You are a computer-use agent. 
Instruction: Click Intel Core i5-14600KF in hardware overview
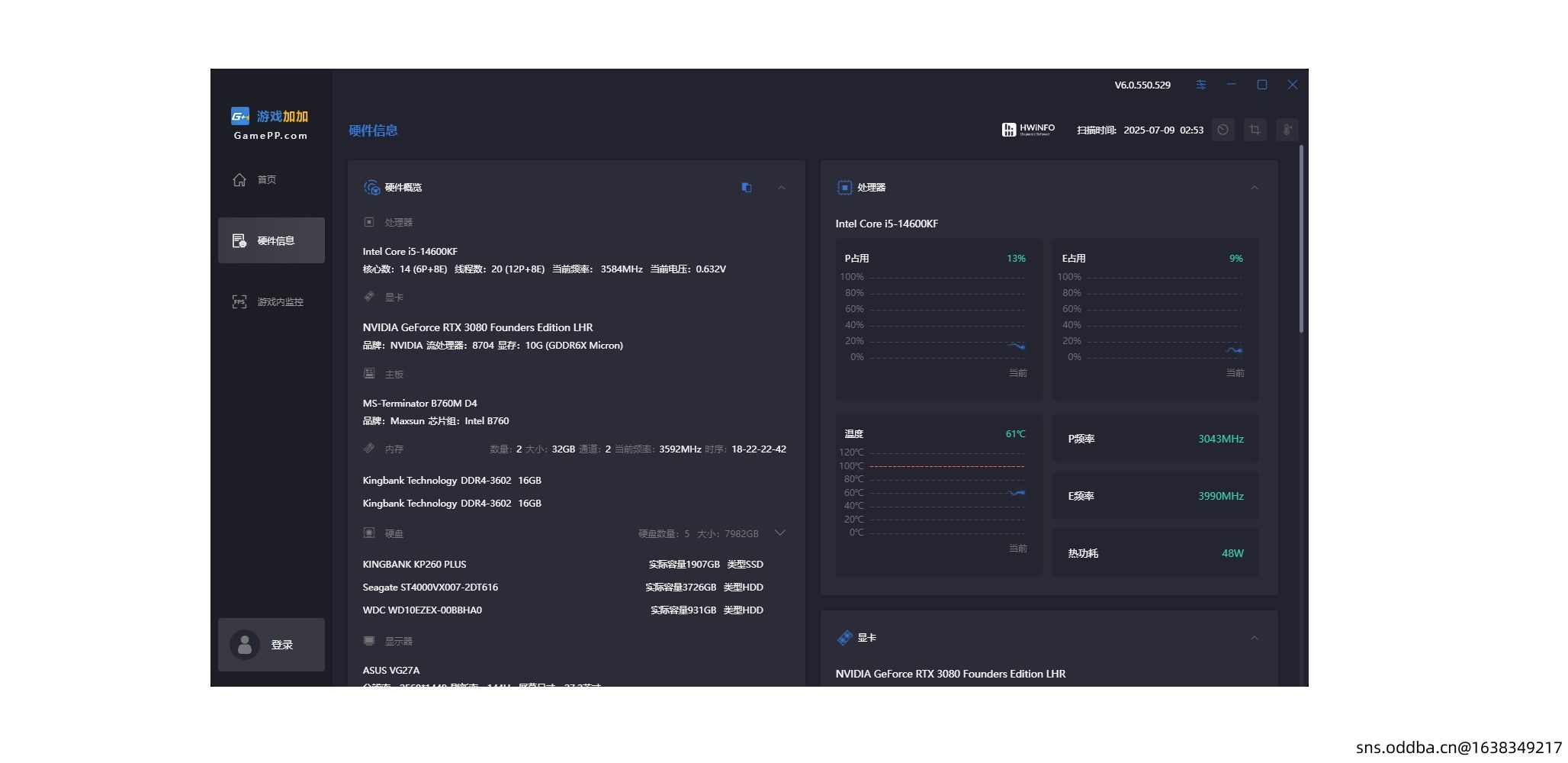410,252
